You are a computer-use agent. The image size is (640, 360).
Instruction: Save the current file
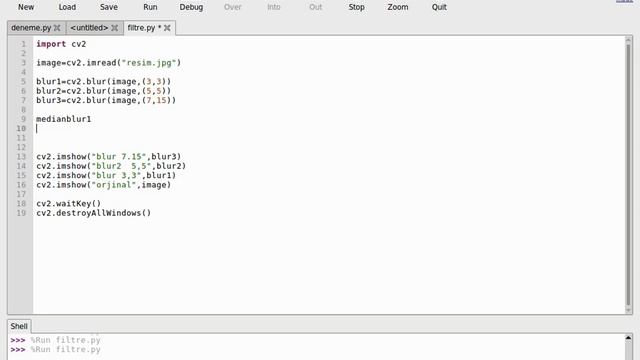tap(109, 7)
